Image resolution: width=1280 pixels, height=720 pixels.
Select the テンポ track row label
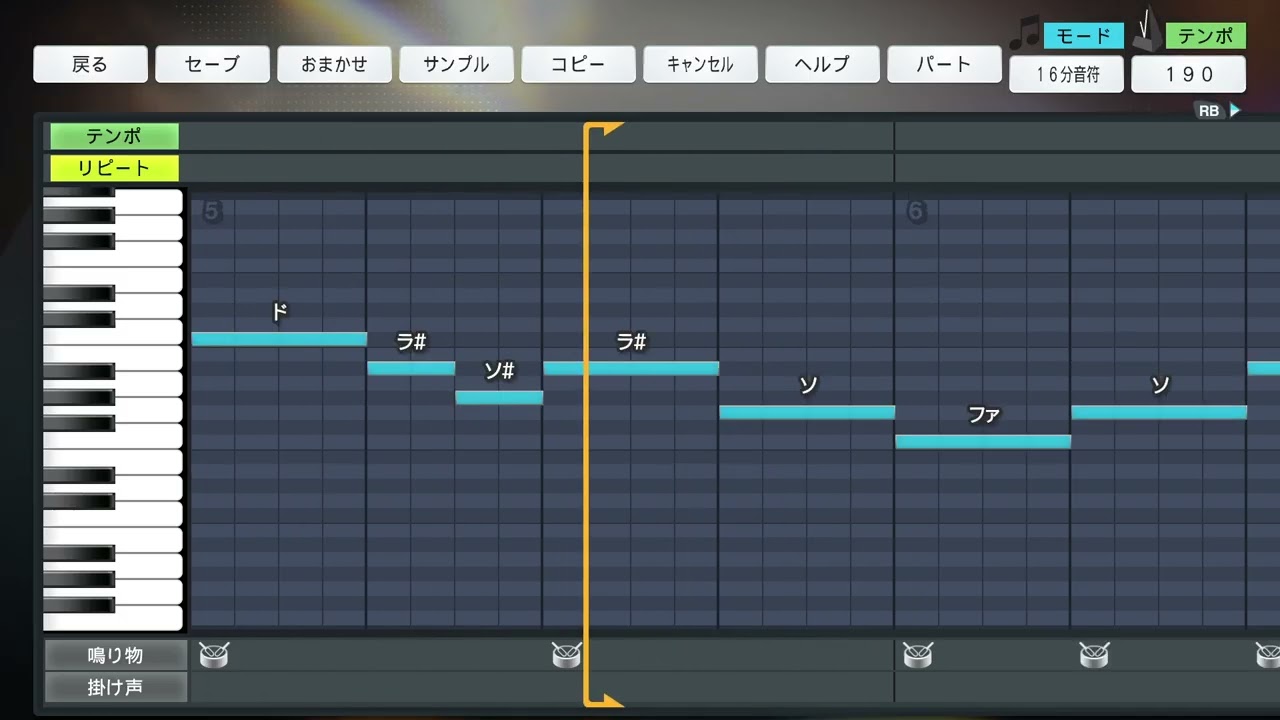click(x=114, y=136)
